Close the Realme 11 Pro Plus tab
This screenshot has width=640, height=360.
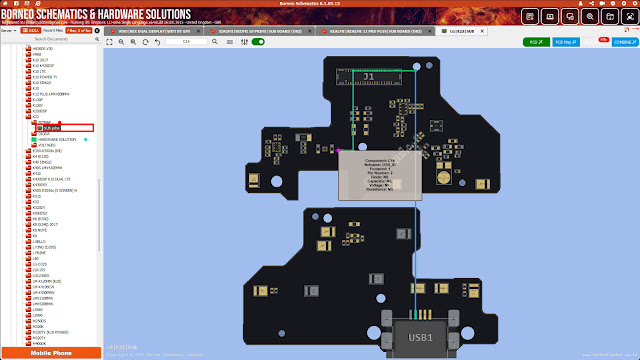point(430,31)
